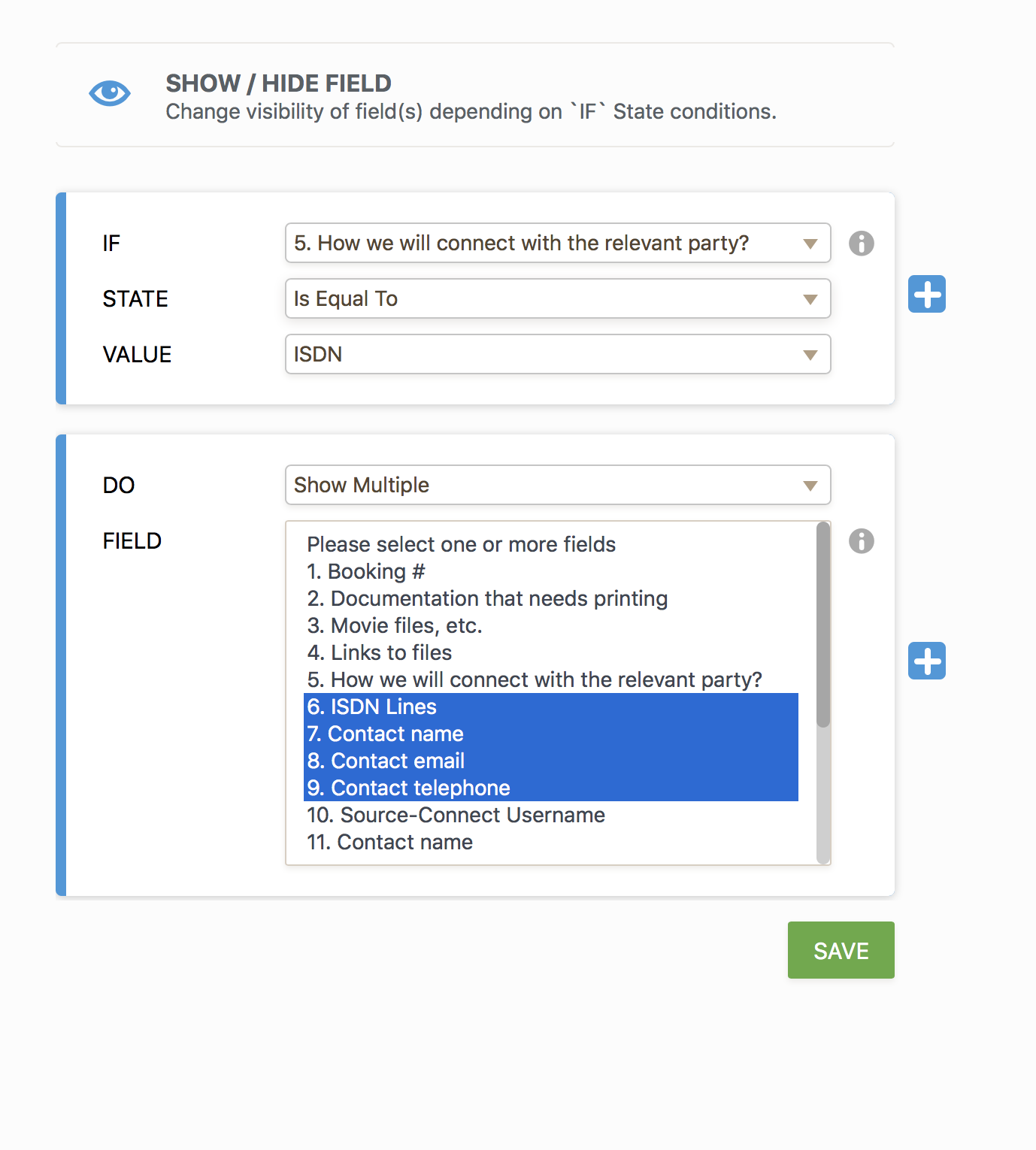1036x1150 pixels.
Task: Add a new IF condition with the plus icon
Action: 926,295
